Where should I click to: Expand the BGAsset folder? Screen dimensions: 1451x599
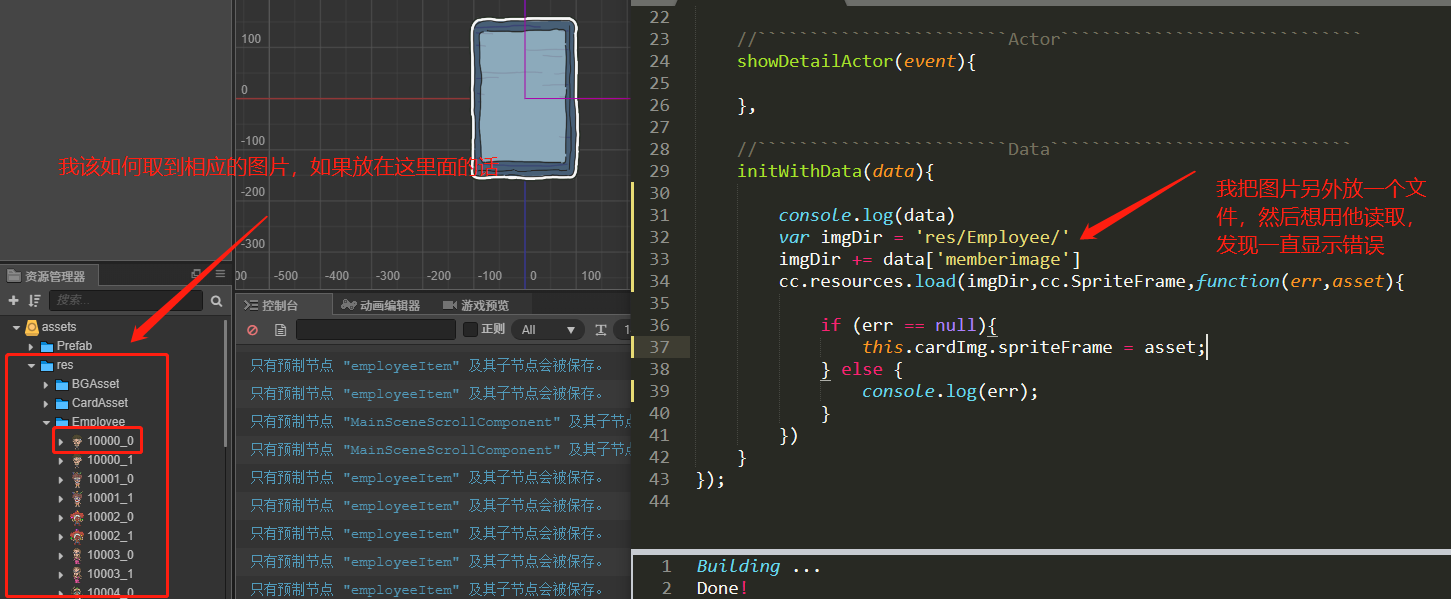click(46, 384)
